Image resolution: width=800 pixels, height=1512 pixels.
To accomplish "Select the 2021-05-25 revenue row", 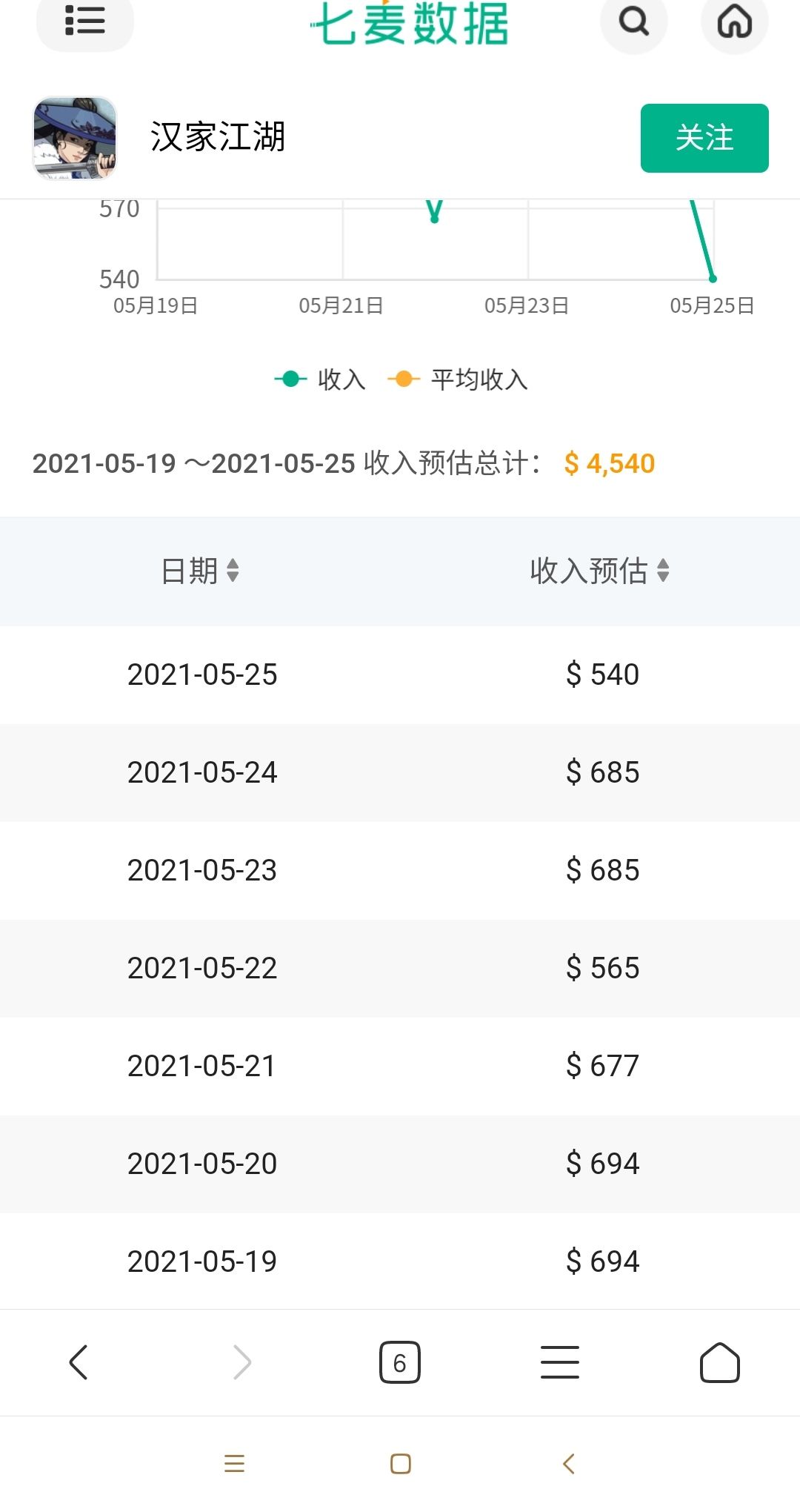I will [400, 674].
